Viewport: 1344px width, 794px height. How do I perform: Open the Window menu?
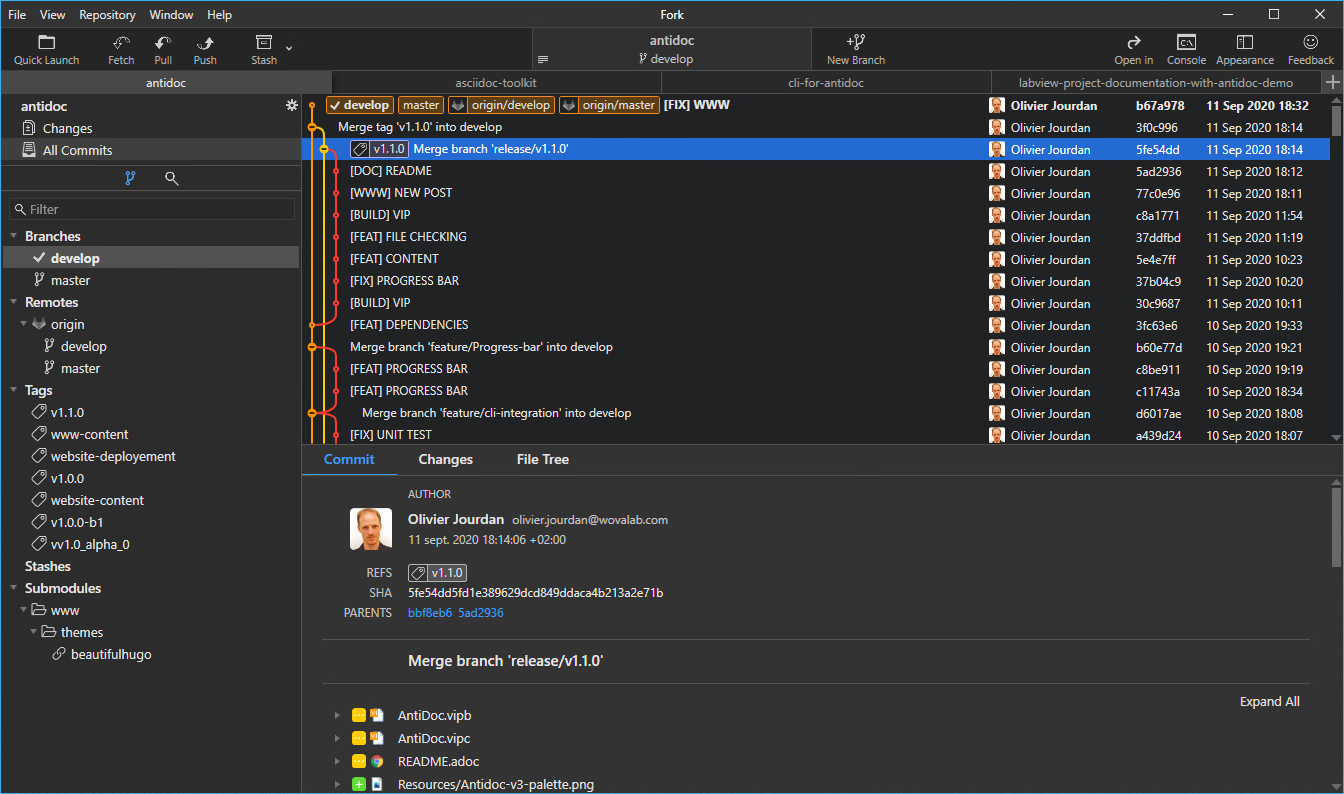tap(172, 15)
